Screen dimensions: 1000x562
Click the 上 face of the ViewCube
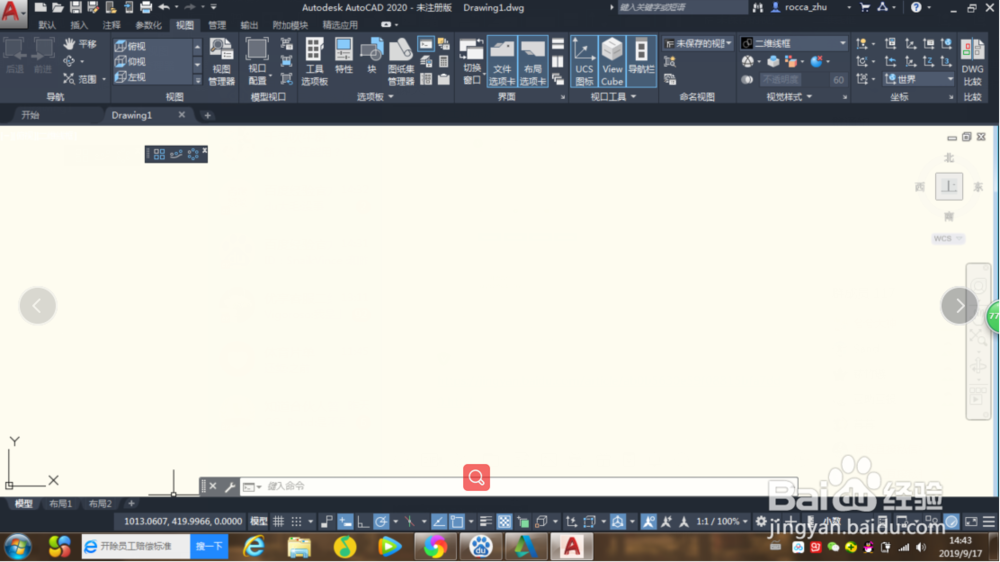point(949,186)
